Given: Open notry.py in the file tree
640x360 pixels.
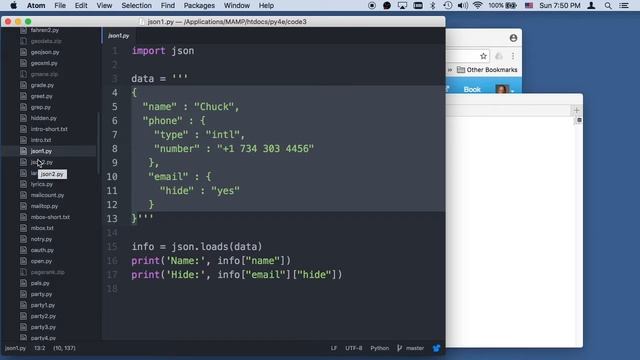Looking at the screenshot, I should (x=41, y=239).
